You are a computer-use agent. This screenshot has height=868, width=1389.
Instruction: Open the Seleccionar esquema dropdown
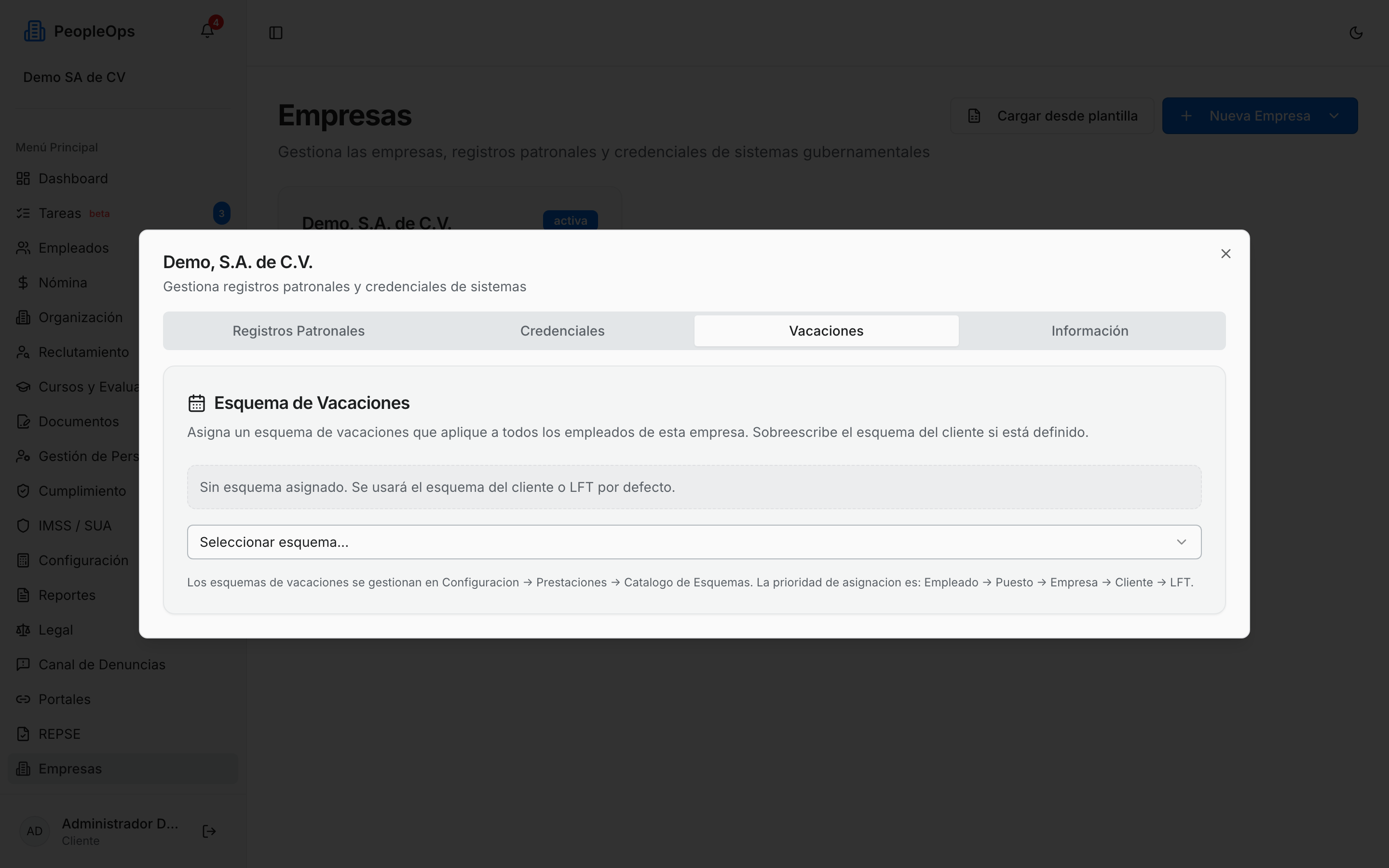pos(694,542)
